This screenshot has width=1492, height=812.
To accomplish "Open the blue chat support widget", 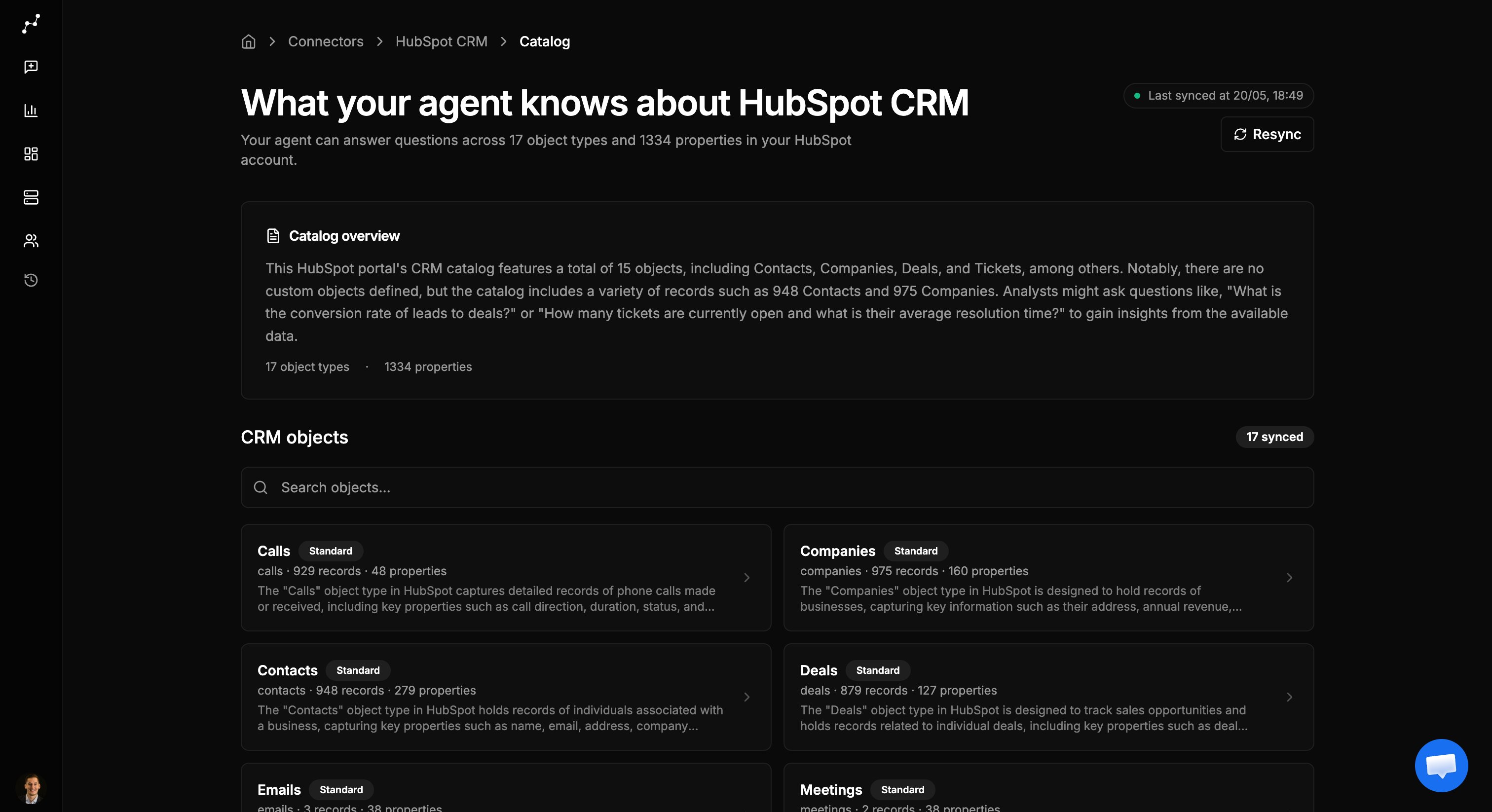I will pos(1441,765).
